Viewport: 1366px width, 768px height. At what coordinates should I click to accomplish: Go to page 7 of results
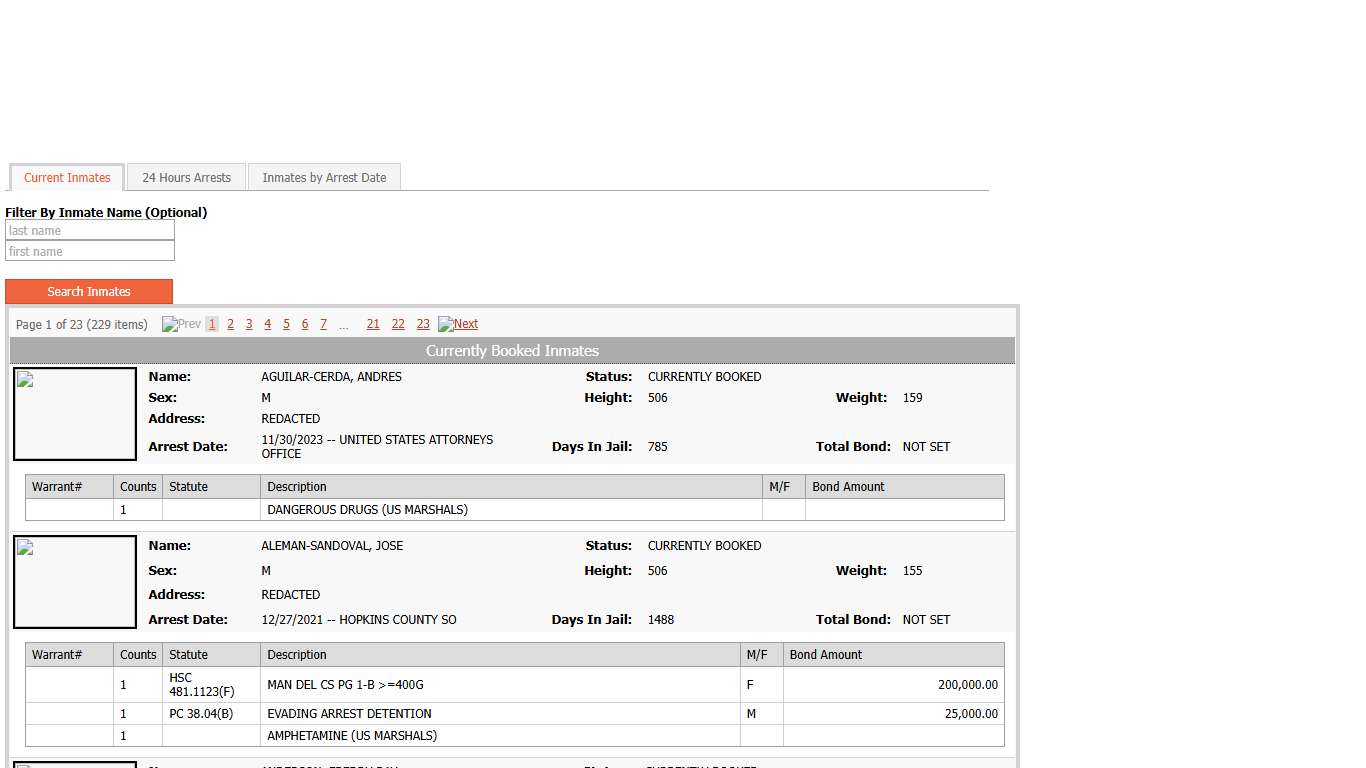tap(323, 324)
